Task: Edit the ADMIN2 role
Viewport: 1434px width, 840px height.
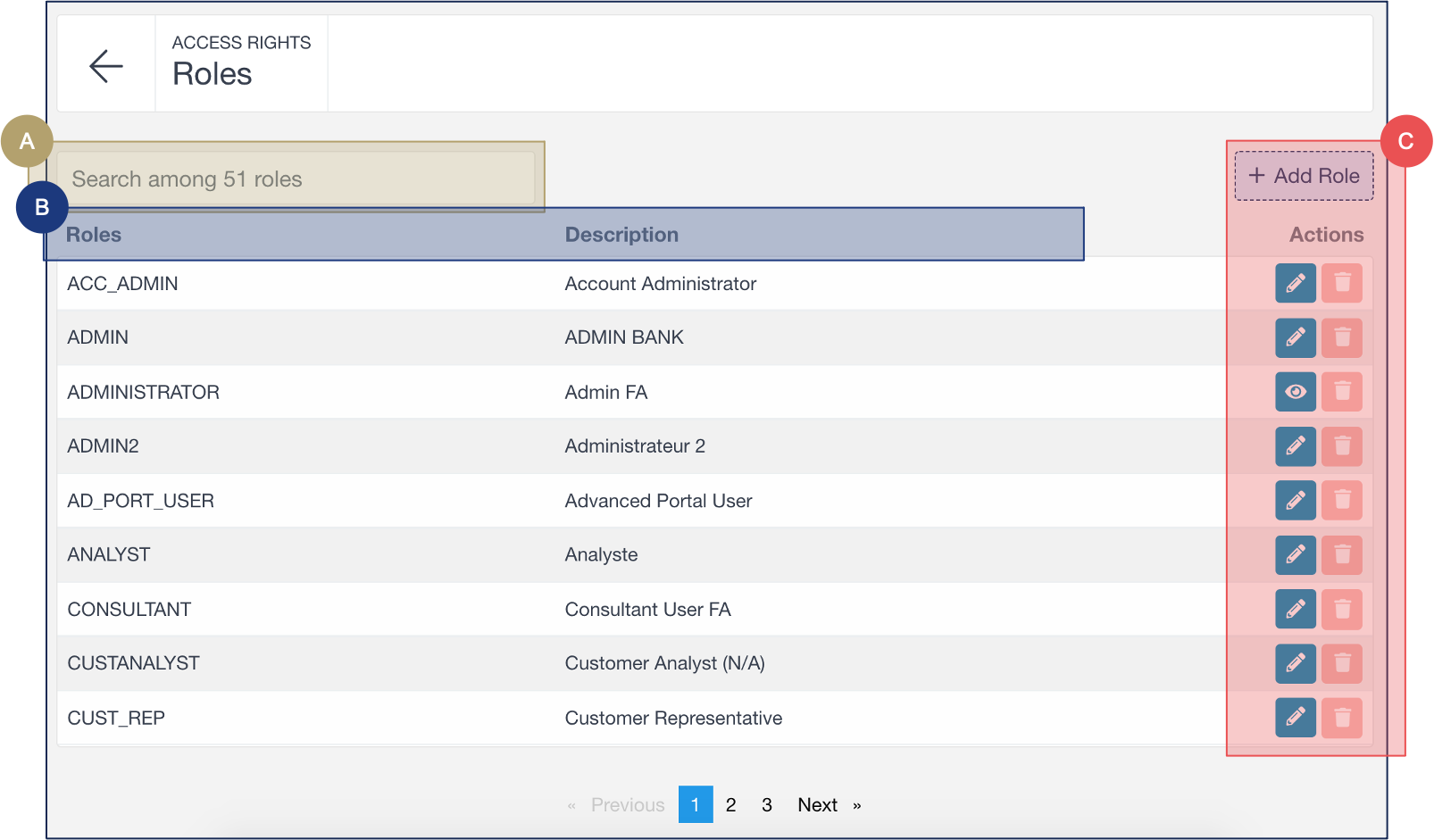Action: [x=1295, y=446]
